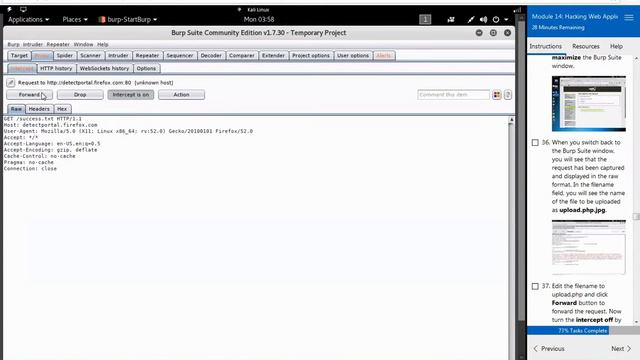Expand the system menu arrow
Image resolution: width=640 pixels, height=360 pixels.
click(x=506, y=19)
